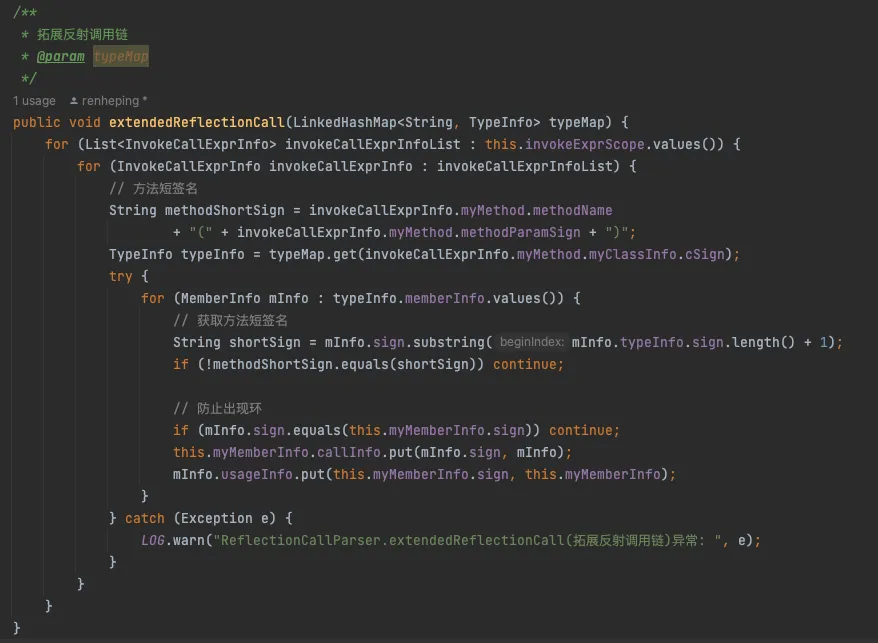Screen dimensions: 878x643
Task: Select highlighted typeMap in the Javadoc comment
Action: point(121,57)
